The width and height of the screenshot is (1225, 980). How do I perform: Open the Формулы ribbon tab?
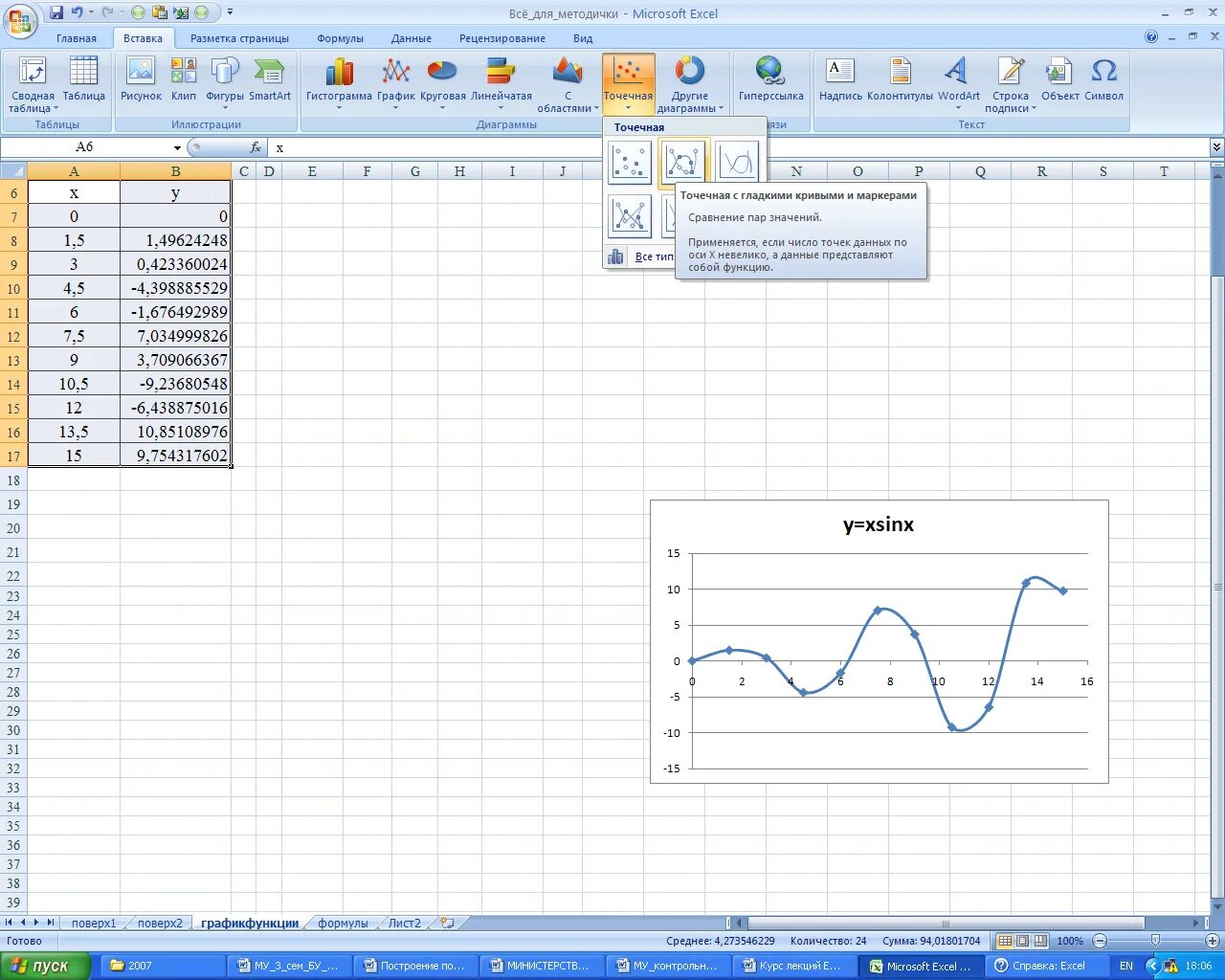tap(341, 38)
